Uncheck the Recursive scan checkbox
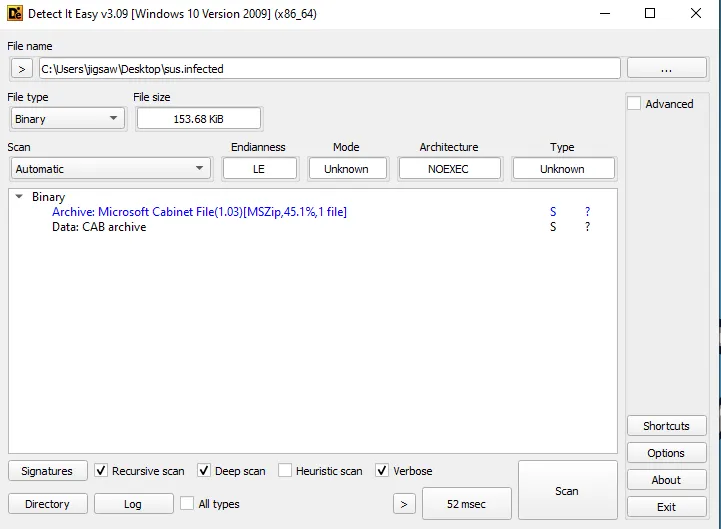 tap(101, 471)
